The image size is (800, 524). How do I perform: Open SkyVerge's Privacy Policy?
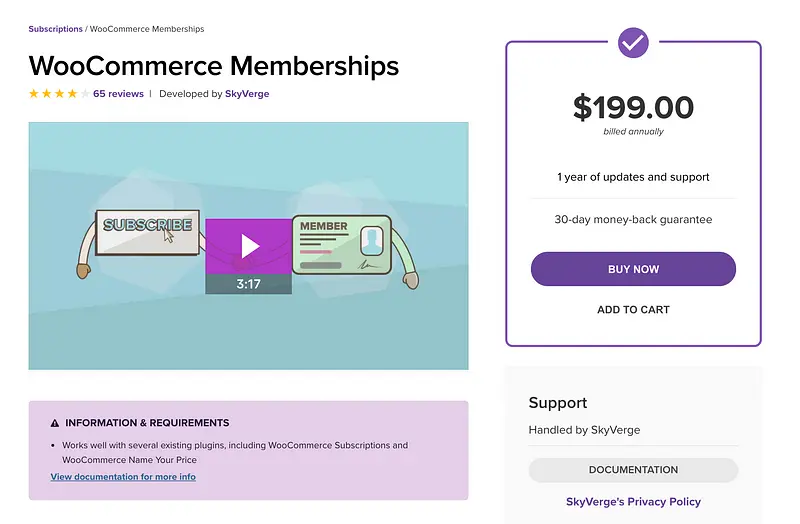tap(633, 502)
